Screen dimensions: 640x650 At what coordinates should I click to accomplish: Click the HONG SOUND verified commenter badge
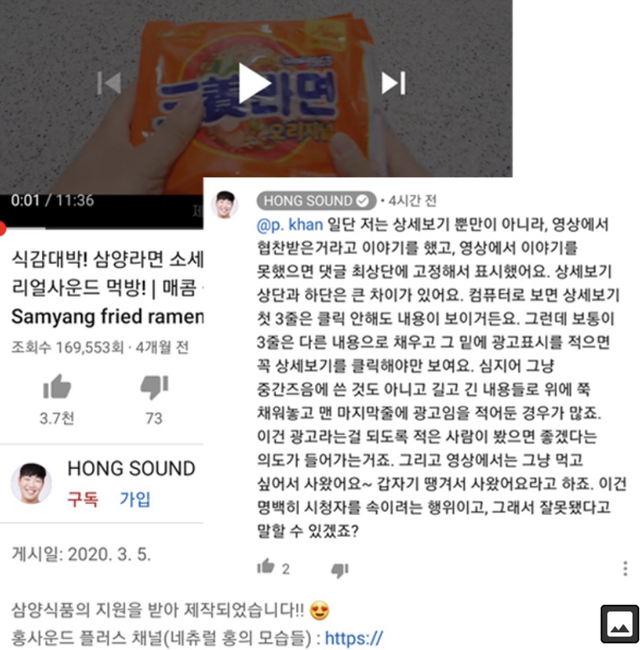(x=316, y=201)
